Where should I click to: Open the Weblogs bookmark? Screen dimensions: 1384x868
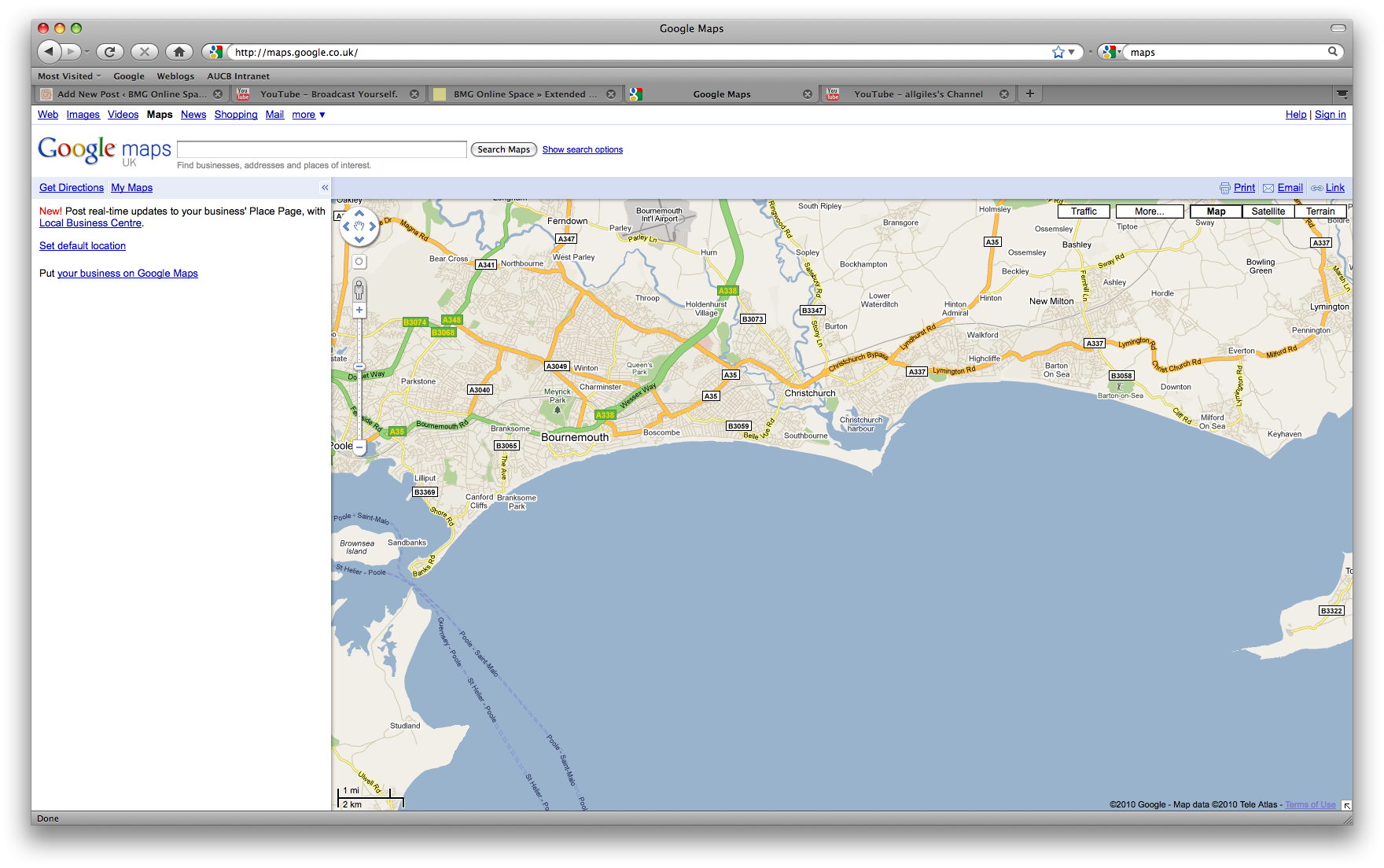(x=175, y=76)
